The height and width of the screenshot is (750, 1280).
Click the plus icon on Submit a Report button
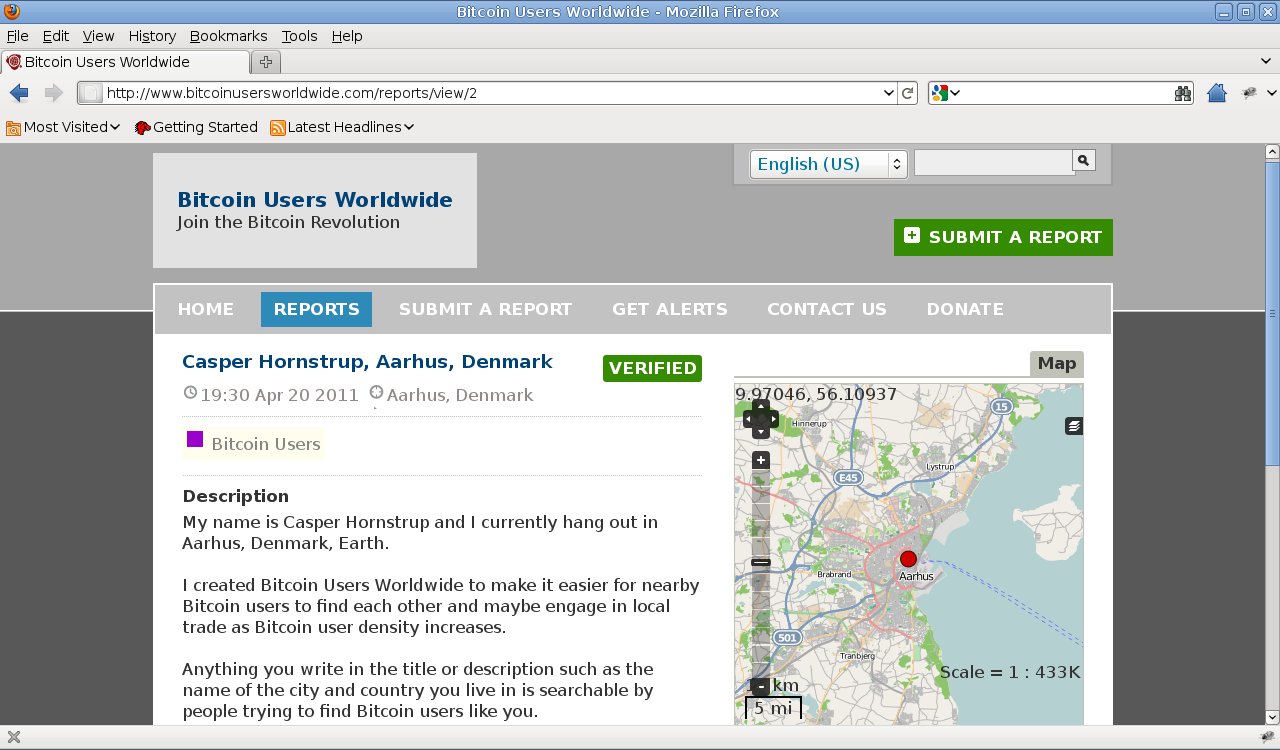[x=912, y=236]
